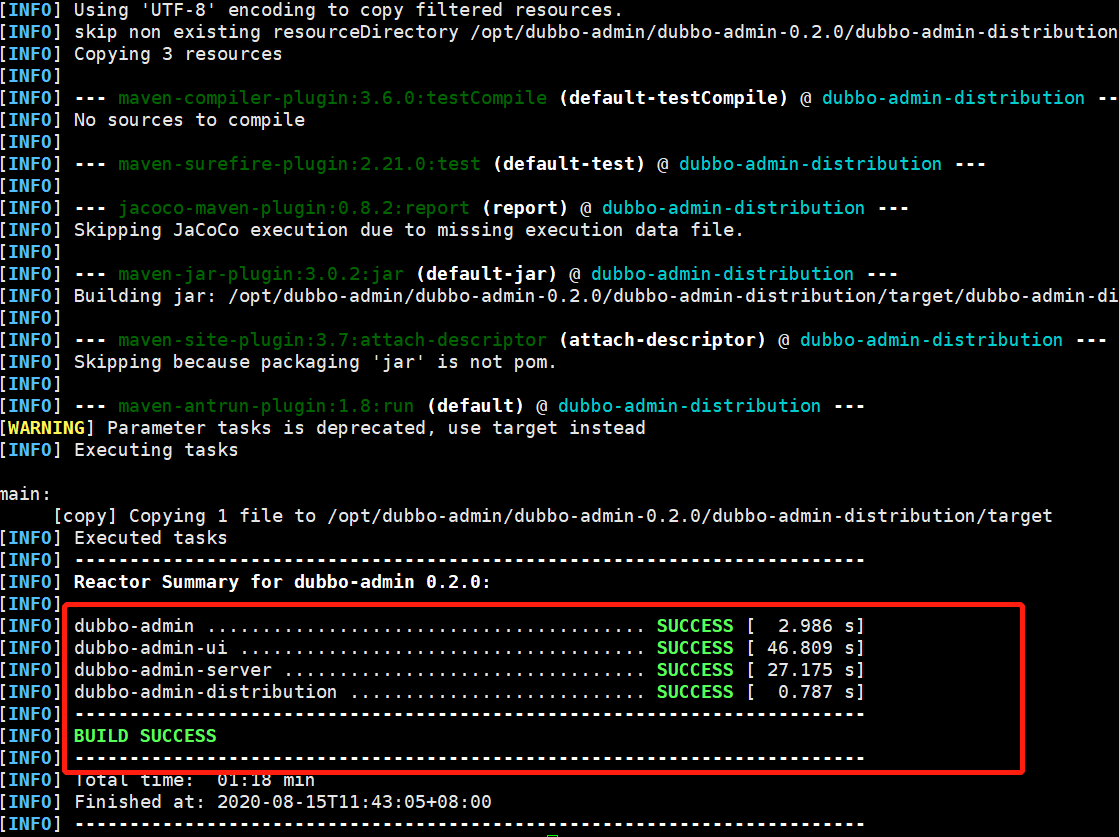Click "Skipping because packaging 'jar'" line

click(x=315, y=362)
